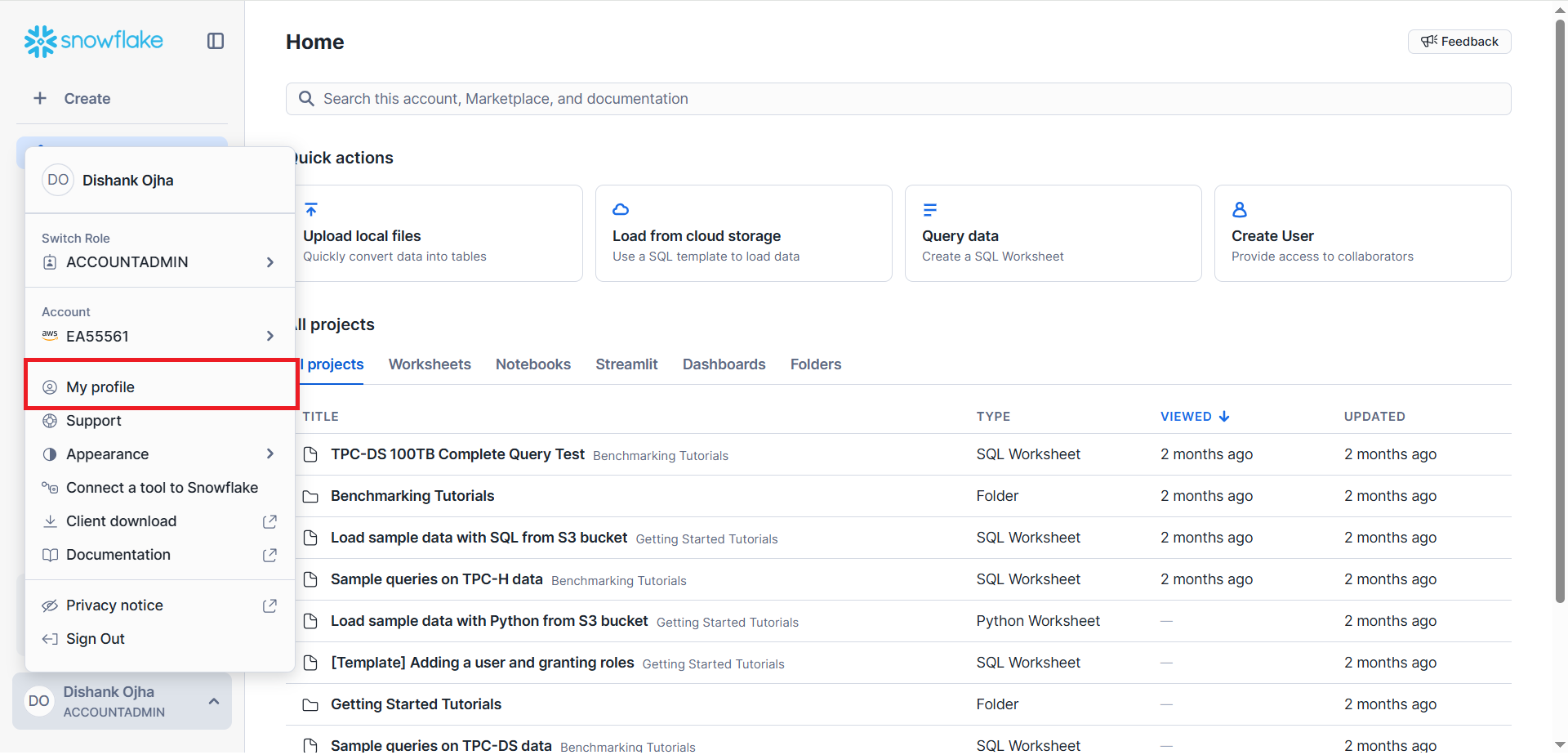Click the Query data lines icon
The image size is (1568, 755).
pos(929,210)
